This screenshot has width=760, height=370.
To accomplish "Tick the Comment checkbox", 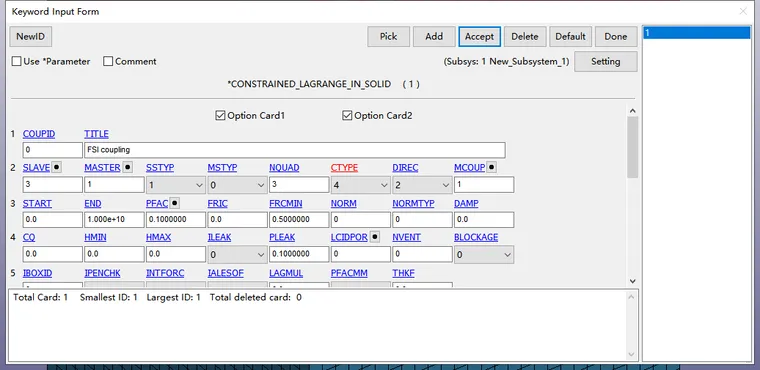I will [108, 62].
